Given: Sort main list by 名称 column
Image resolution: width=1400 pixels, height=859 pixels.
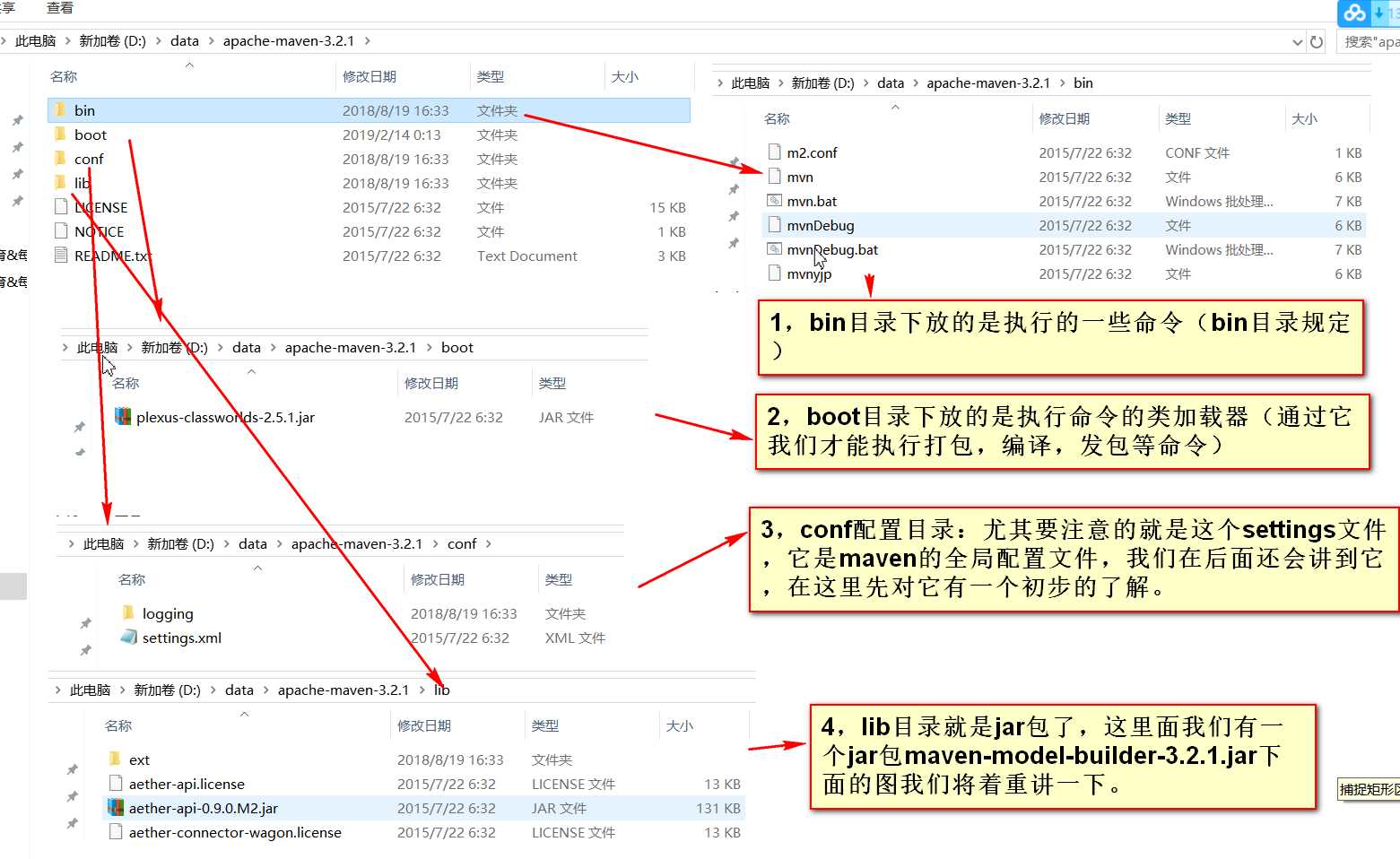Looking at the screenshot, I should (64, 76).
